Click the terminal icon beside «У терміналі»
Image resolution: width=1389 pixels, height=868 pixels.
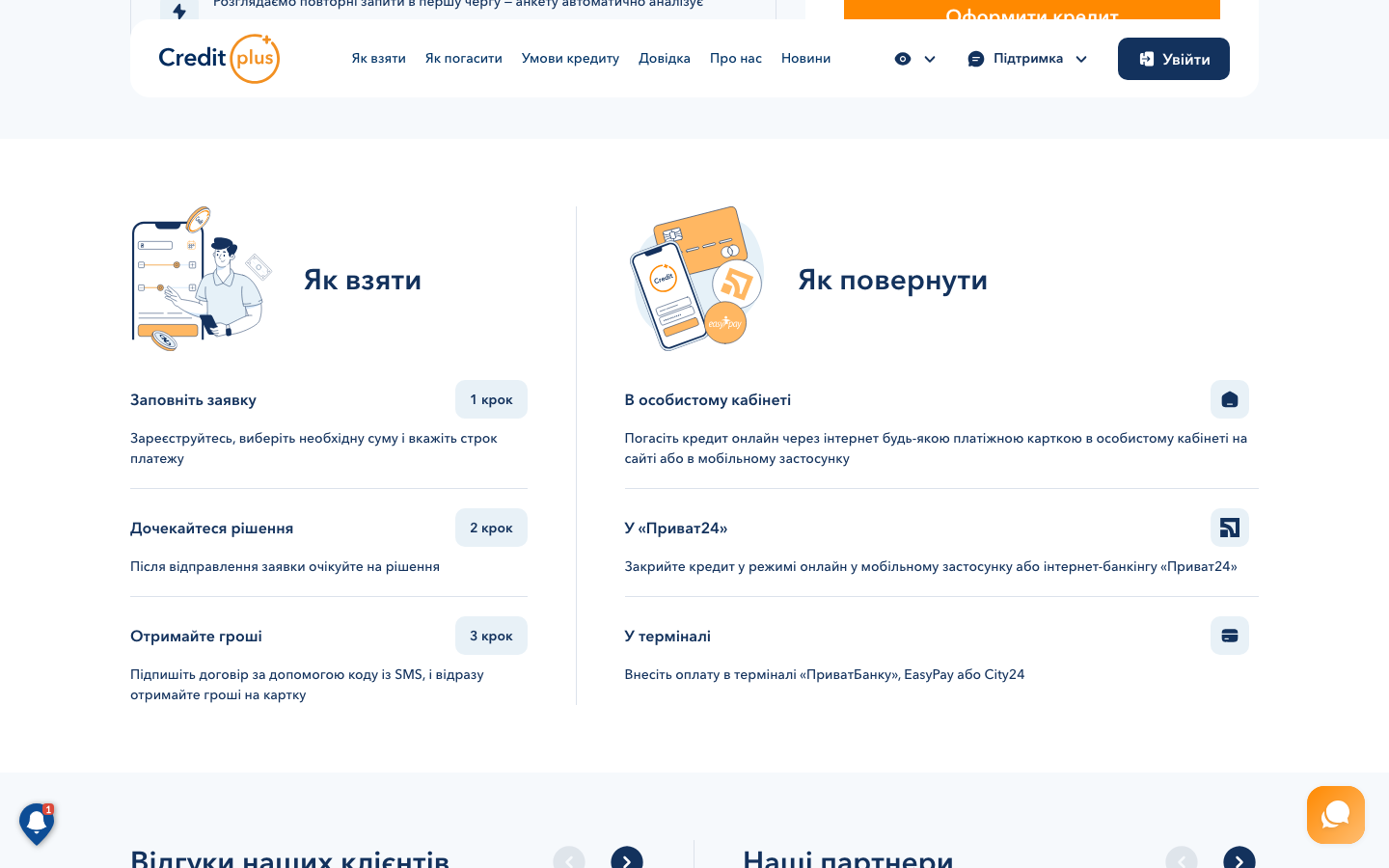coord(1229,636)
